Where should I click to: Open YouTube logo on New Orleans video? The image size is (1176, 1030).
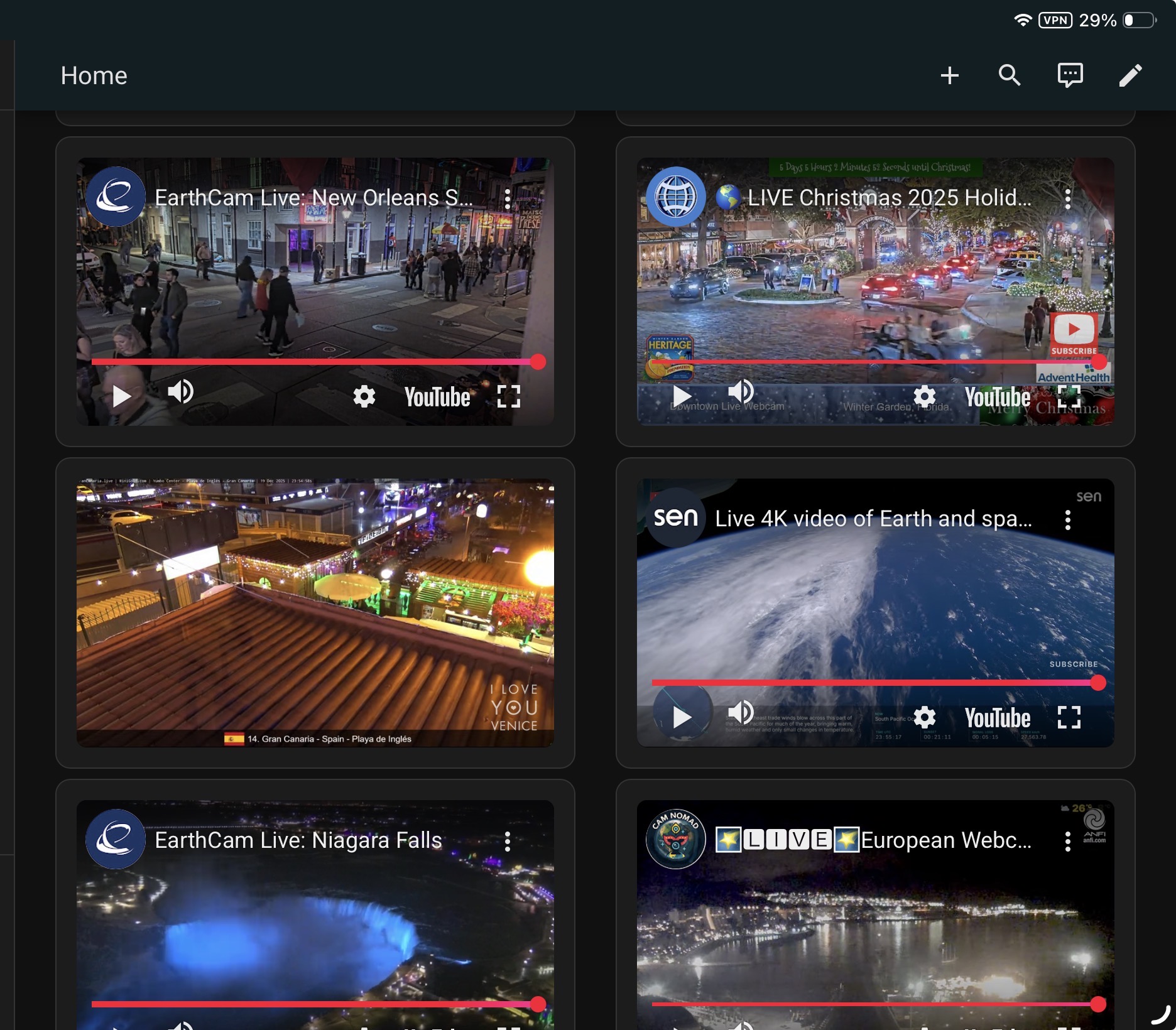click(x=437, y=397)
